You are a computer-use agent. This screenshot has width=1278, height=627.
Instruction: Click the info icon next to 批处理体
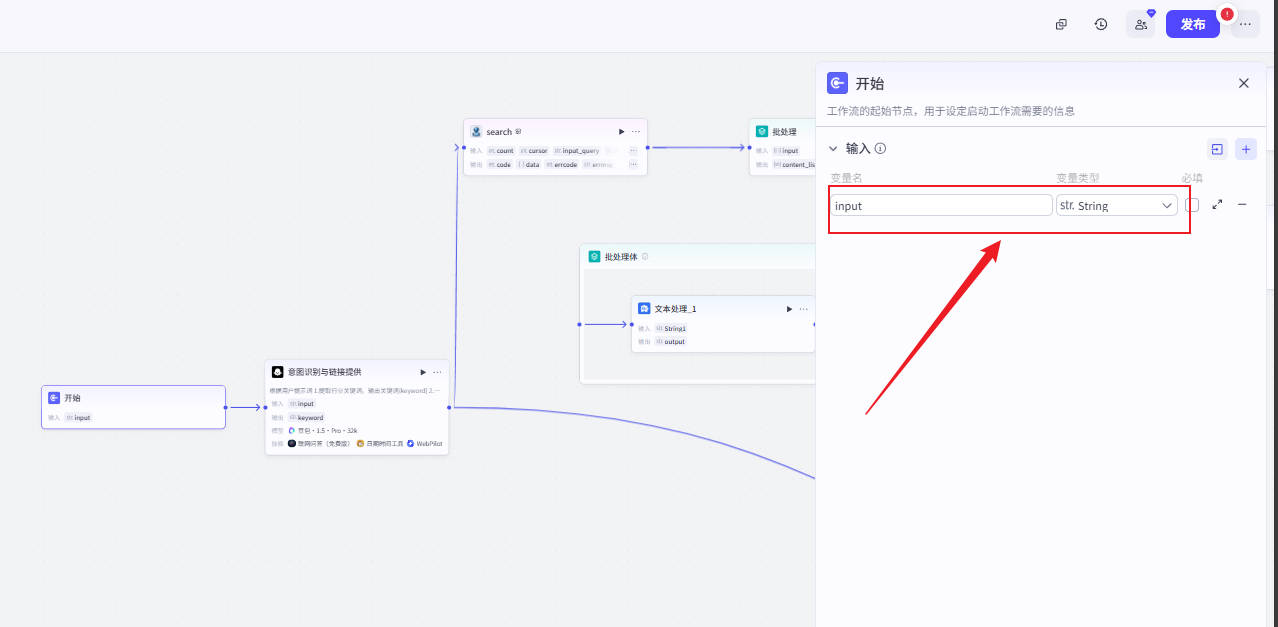(645, 257)
